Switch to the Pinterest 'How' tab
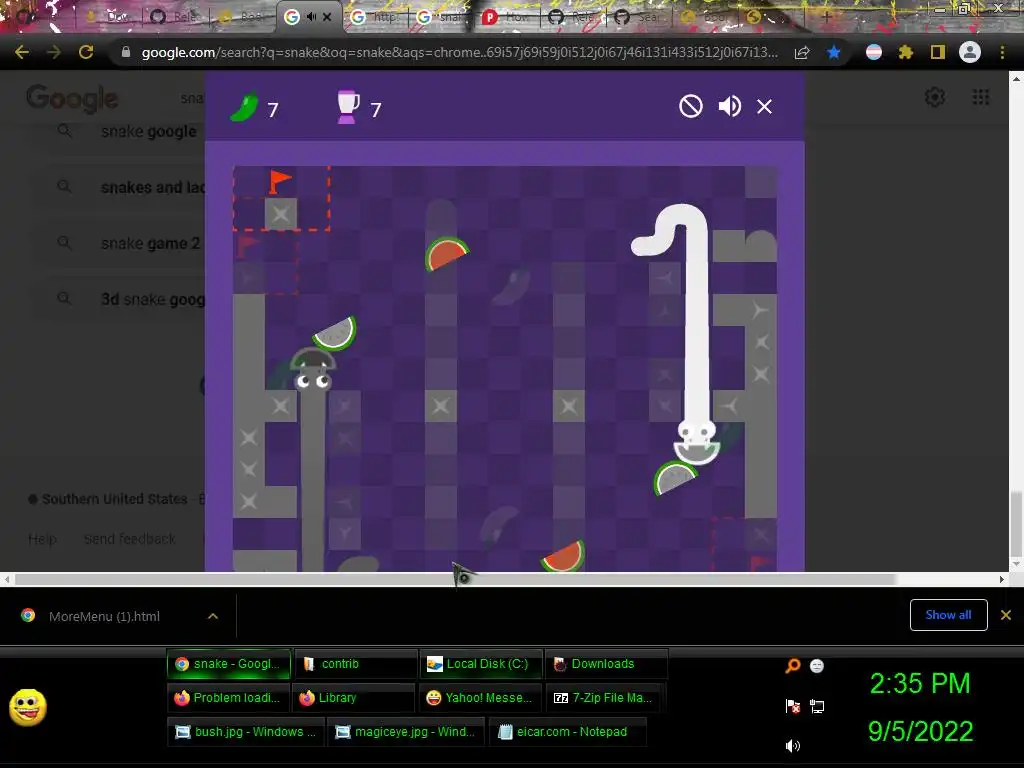Viewport: 1024px width, 768px height. pyautogui.click(x=506, y=17)
